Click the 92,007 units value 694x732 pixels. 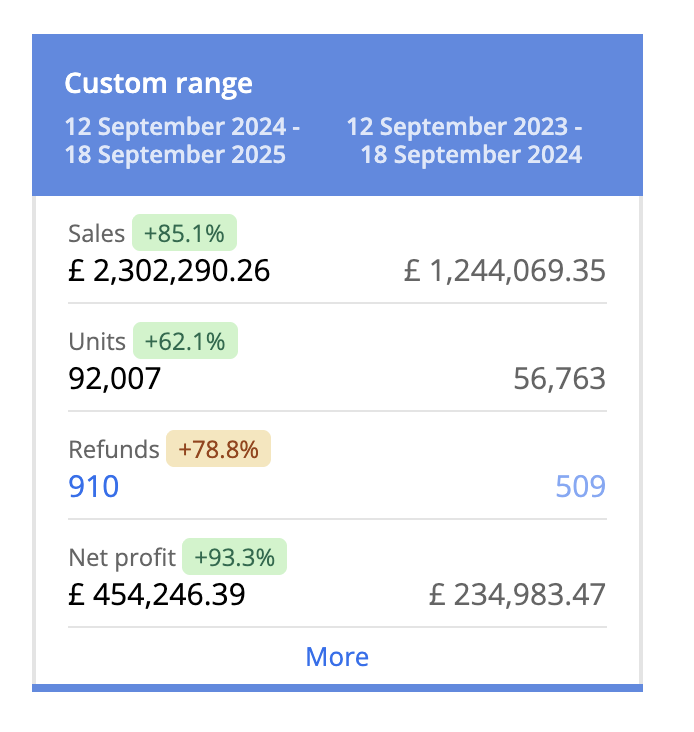114,379
